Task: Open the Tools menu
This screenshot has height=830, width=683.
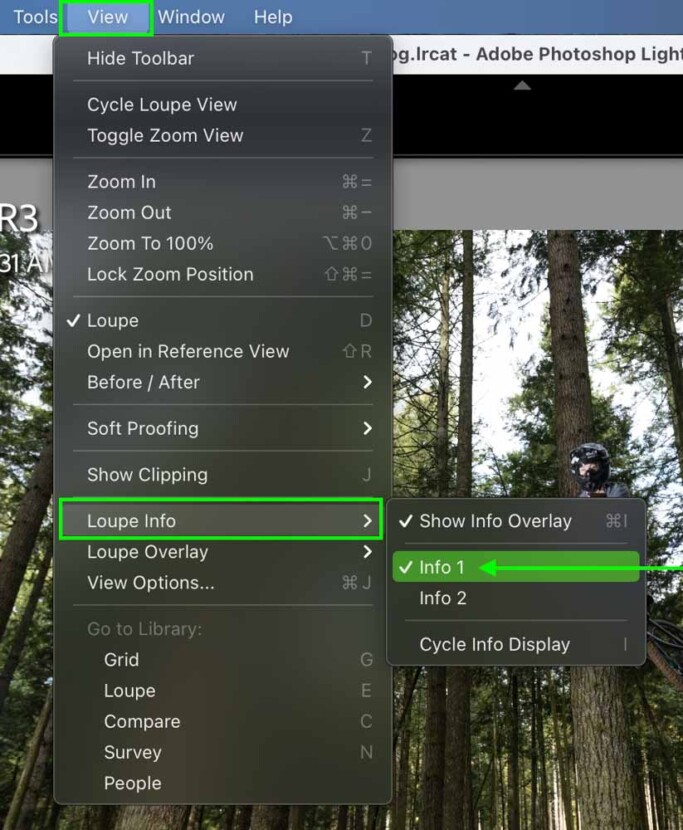Action: 33,17
